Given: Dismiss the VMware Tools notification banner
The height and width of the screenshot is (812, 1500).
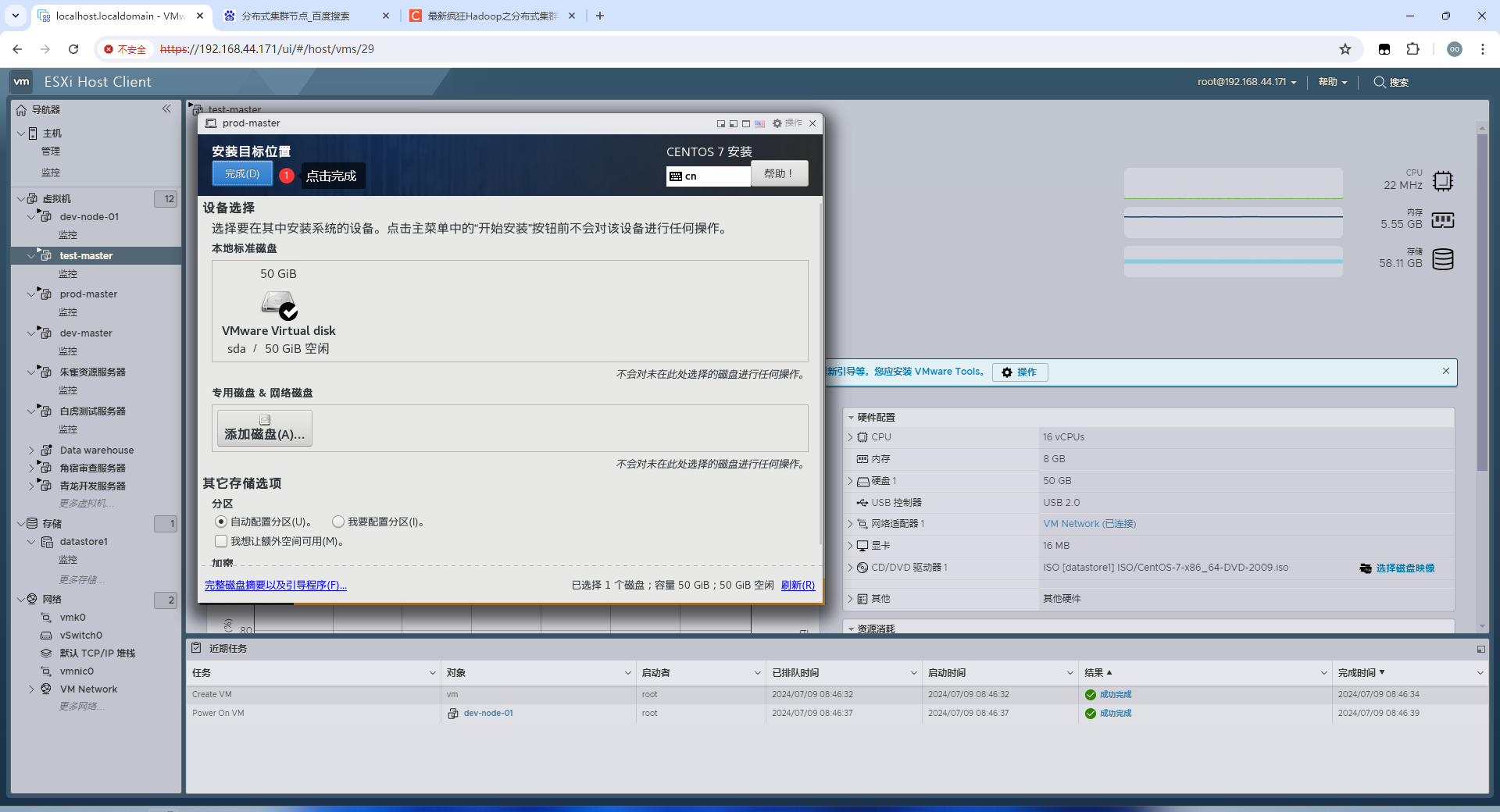Looking at the screenshot, I should (x=1446, y=371).
